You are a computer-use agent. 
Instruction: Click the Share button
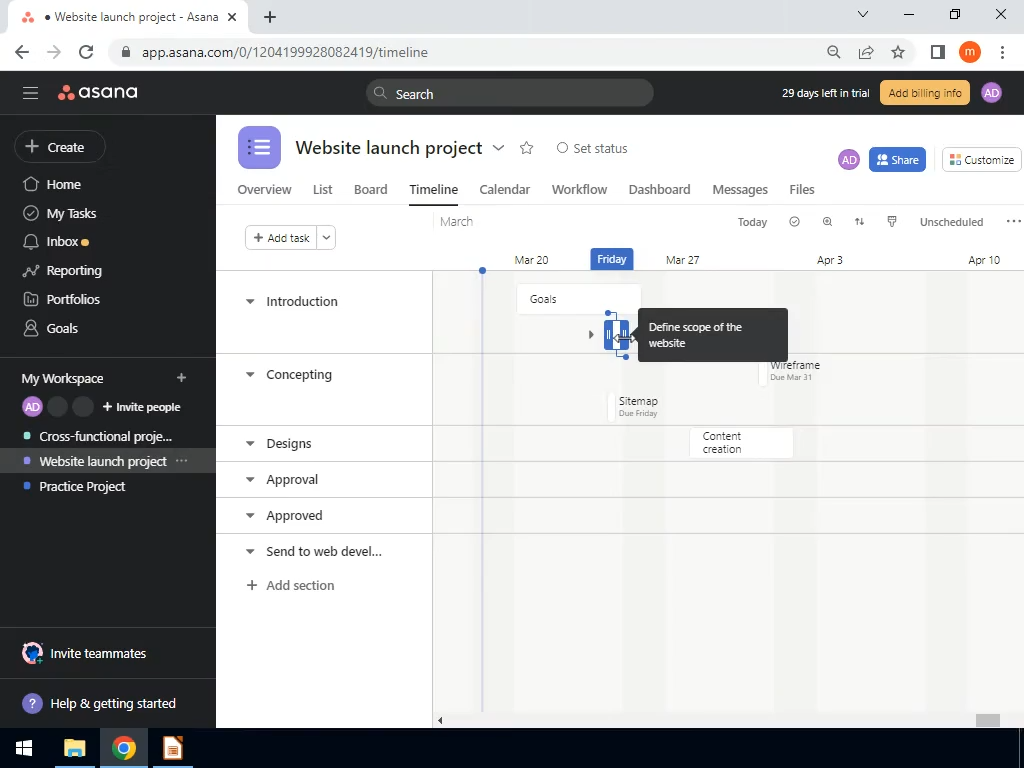pos(897,160)
